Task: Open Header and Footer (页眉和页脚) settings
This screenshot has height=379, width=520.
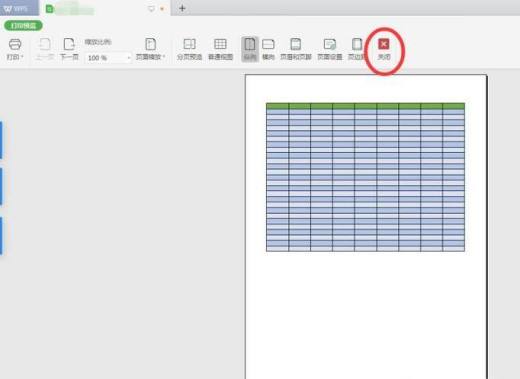Action: [x=296, y=49]
